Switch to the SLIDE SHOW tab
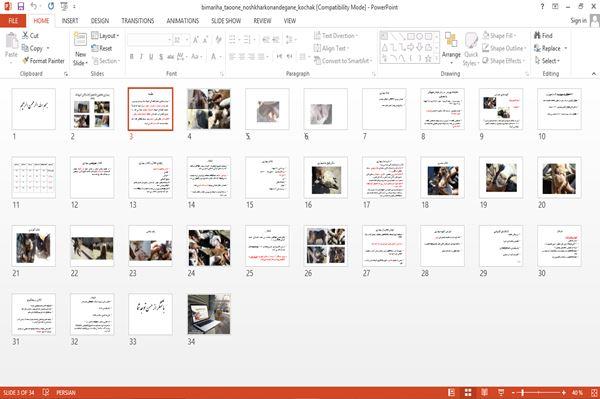Screen dimensions: 600x399 coord(226,21)
